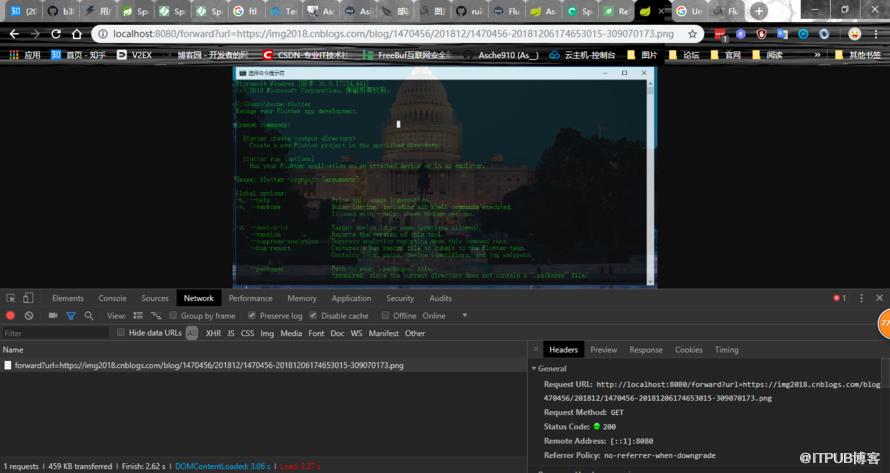
Task: Open the Application tab
Action: (351, 298)
